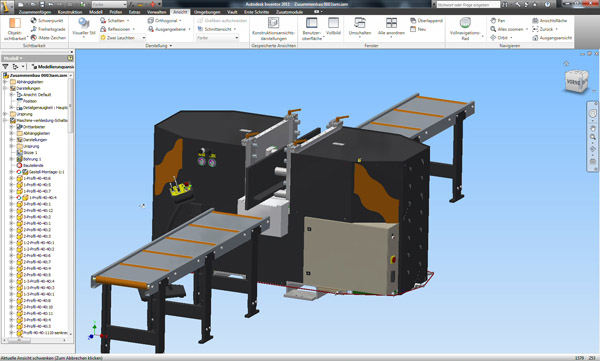
Task: Select 1-Profil-40-40:6 tree item
Action: click(x=37, y=178)
